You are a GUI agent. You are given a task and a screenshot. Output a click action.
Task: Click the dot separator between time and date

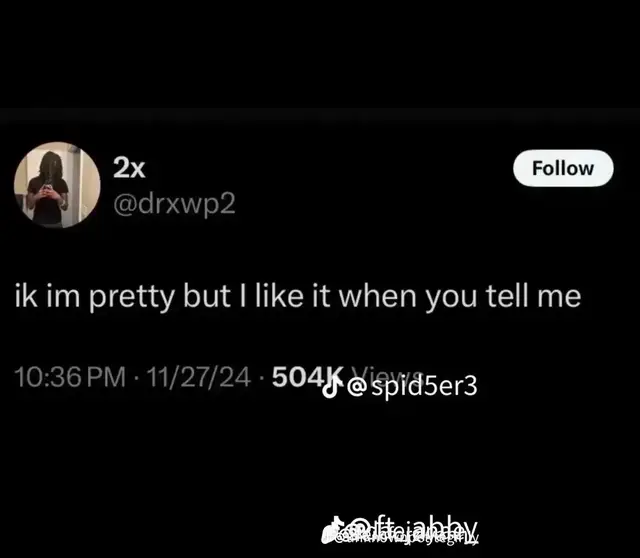[136, 377]
